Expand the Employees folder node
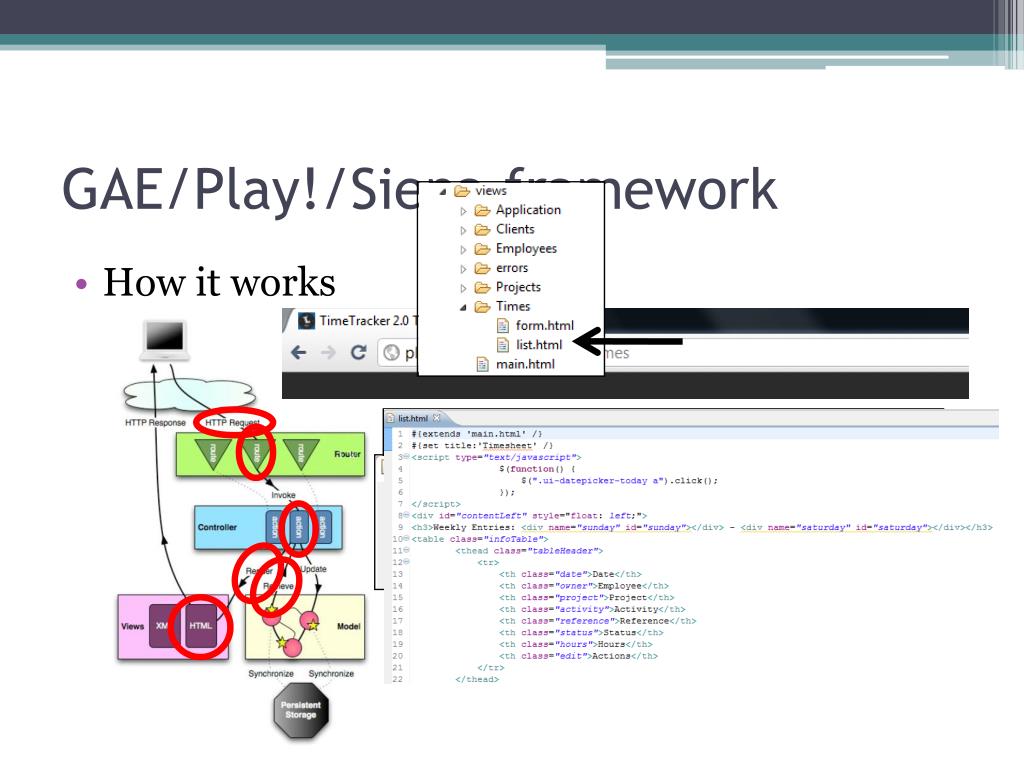This screenshot has height=768, width=1024. pos(463,249)
